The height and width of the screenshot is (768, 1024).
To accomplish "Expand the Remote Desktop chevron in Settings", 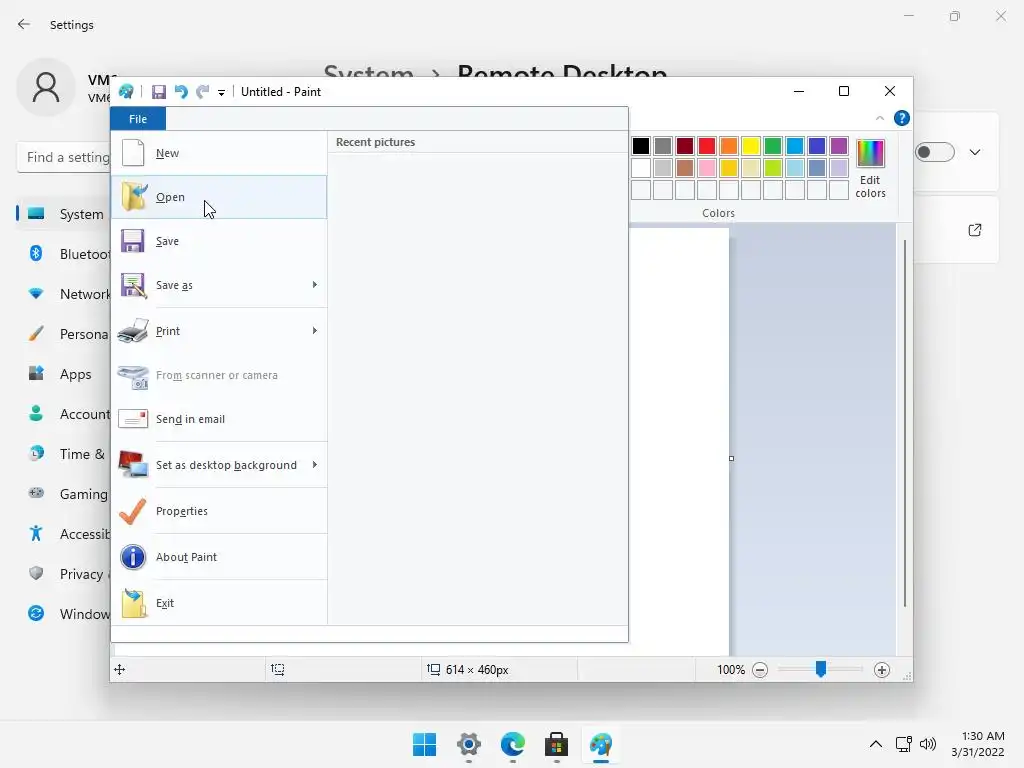I will tap(975, 152).
